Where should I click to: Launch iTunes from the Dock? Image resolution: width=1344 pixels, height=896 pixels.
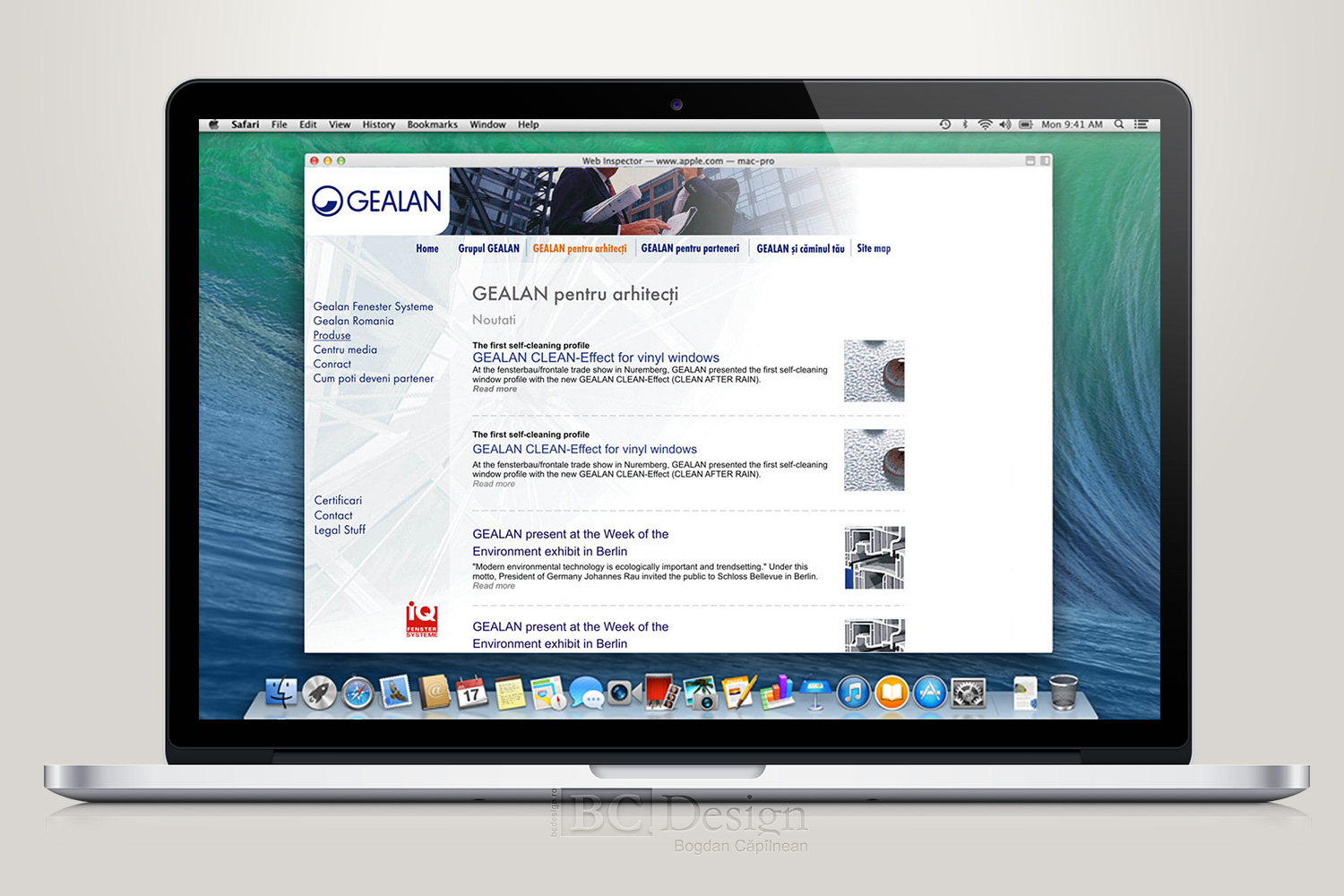pos(853,693)
